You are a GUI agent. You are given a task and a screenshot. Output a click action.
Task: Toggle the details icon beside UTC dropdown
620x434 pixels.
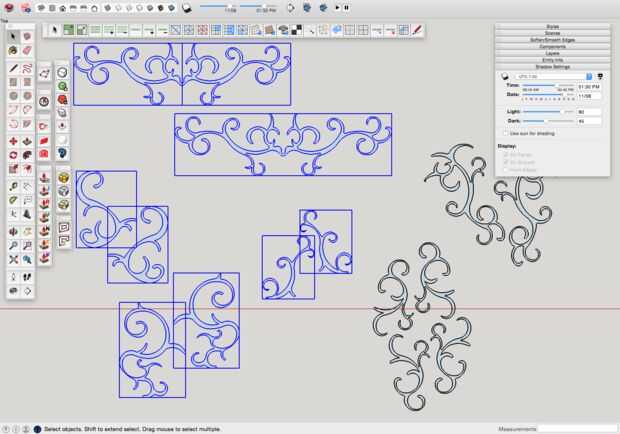point(600,76)
